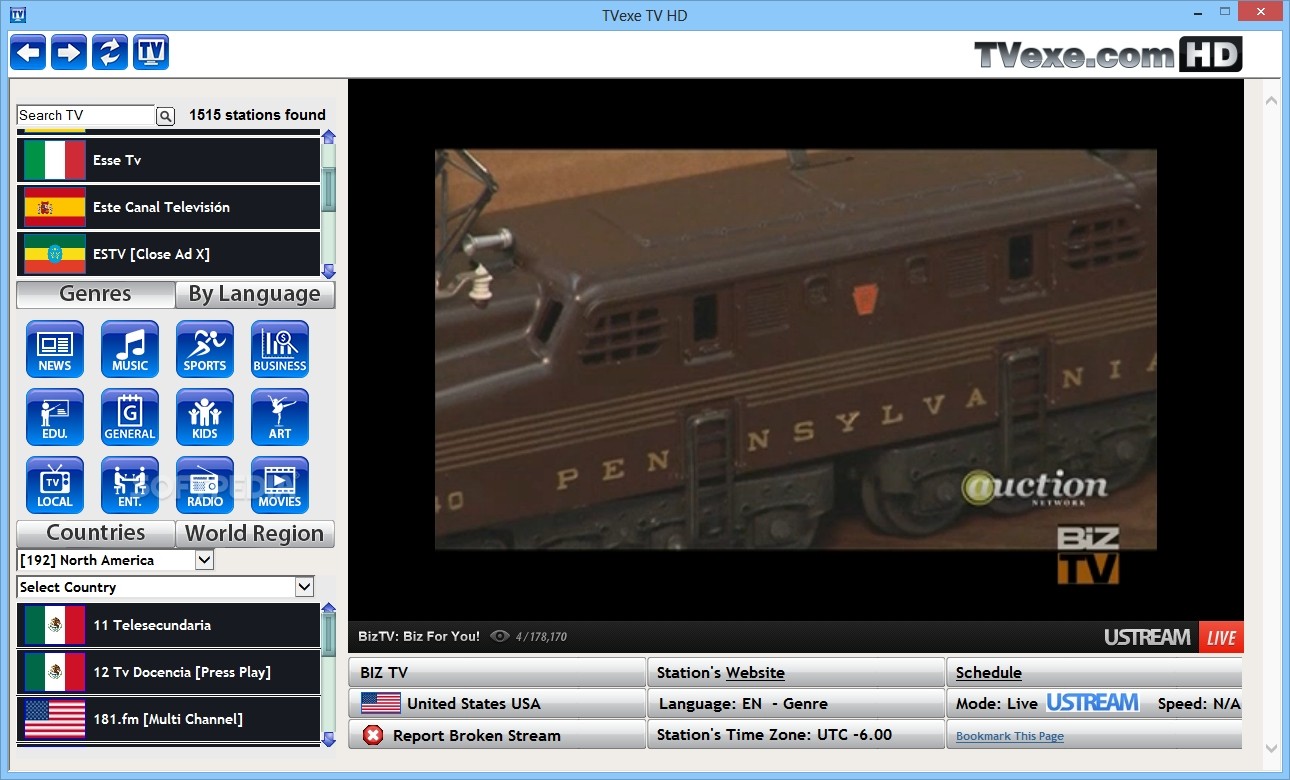Click the refresh arrows toolbar icon

(x=110, y=52)
